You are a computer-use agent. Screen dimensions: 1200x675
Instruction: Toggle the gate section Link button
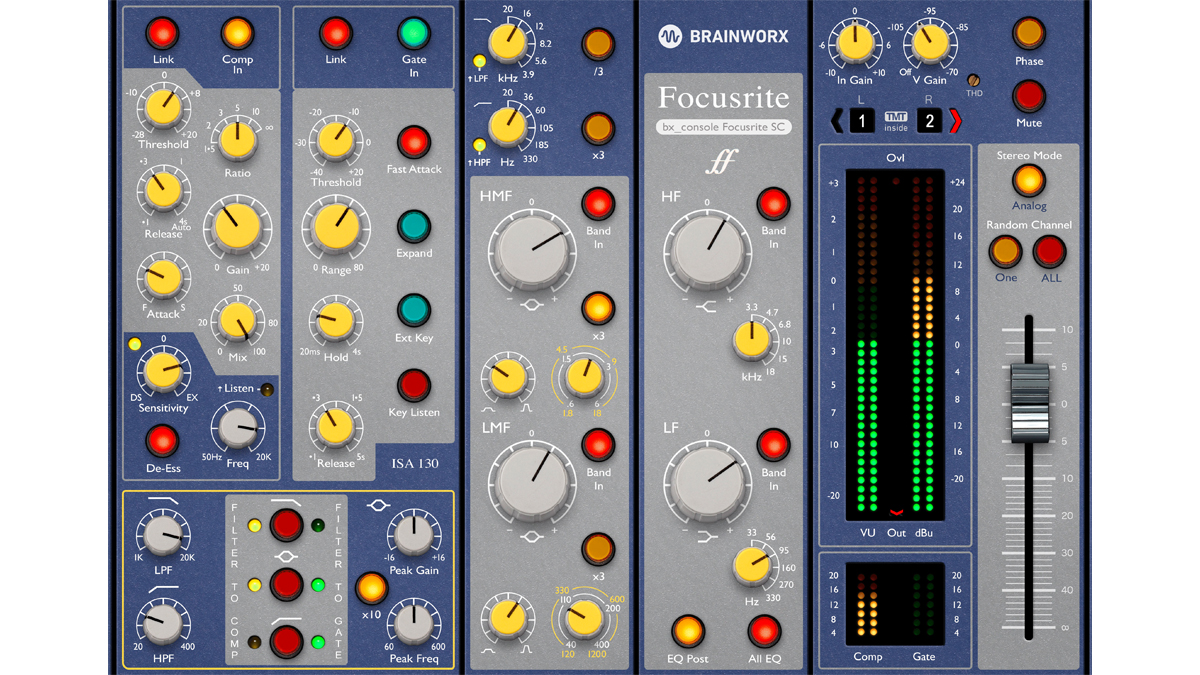click(x=336, y=34)
